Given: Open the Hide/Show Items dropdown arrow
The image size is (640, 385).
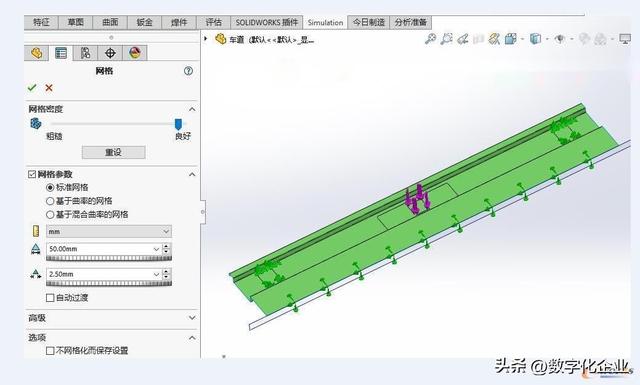Looking at the screenshot, I should (x=571, y=39).
